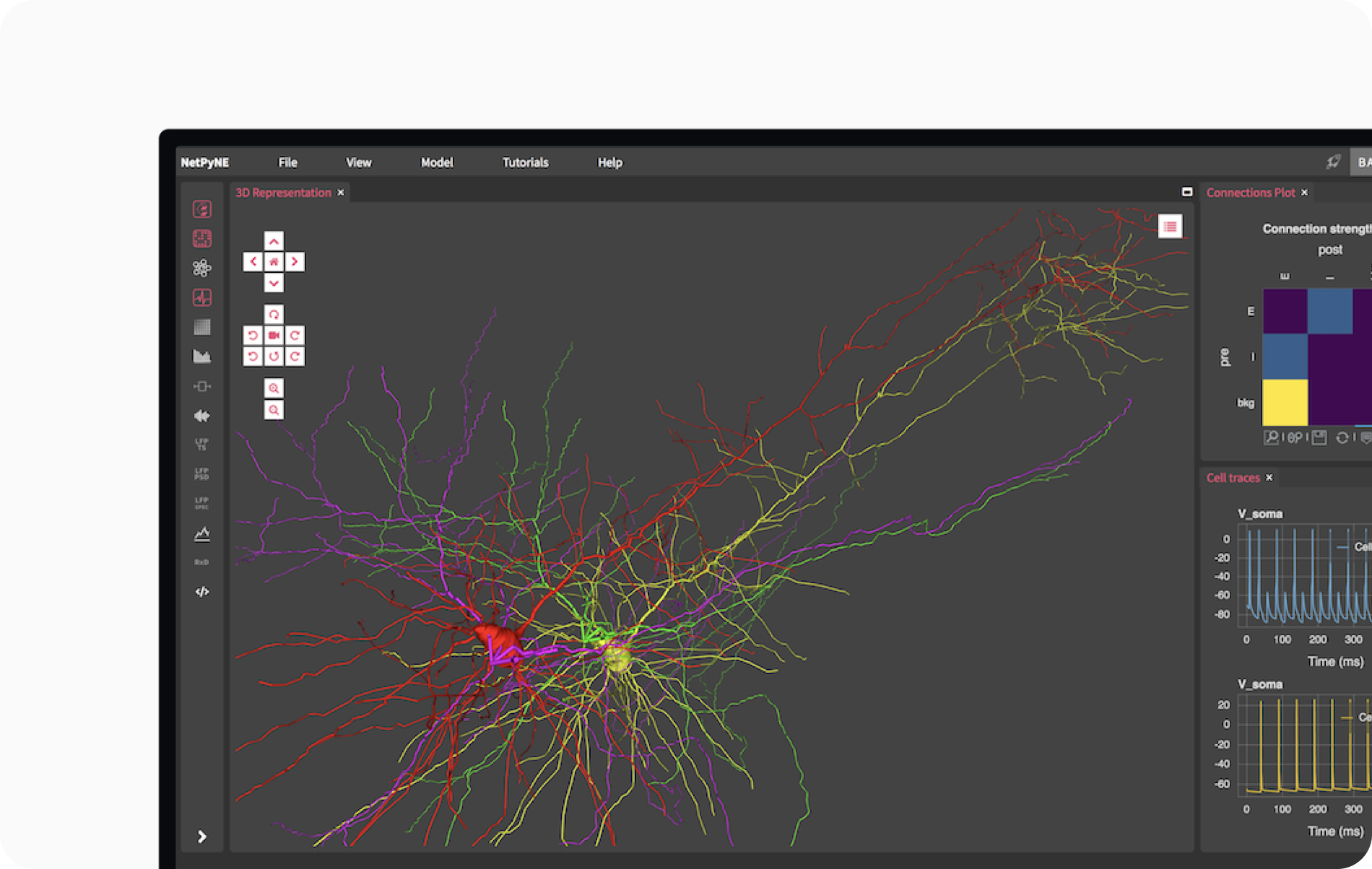Screen dimensions: 1372x869
Task: Close the Connections Plot tab
Action: coord(1304,193)
